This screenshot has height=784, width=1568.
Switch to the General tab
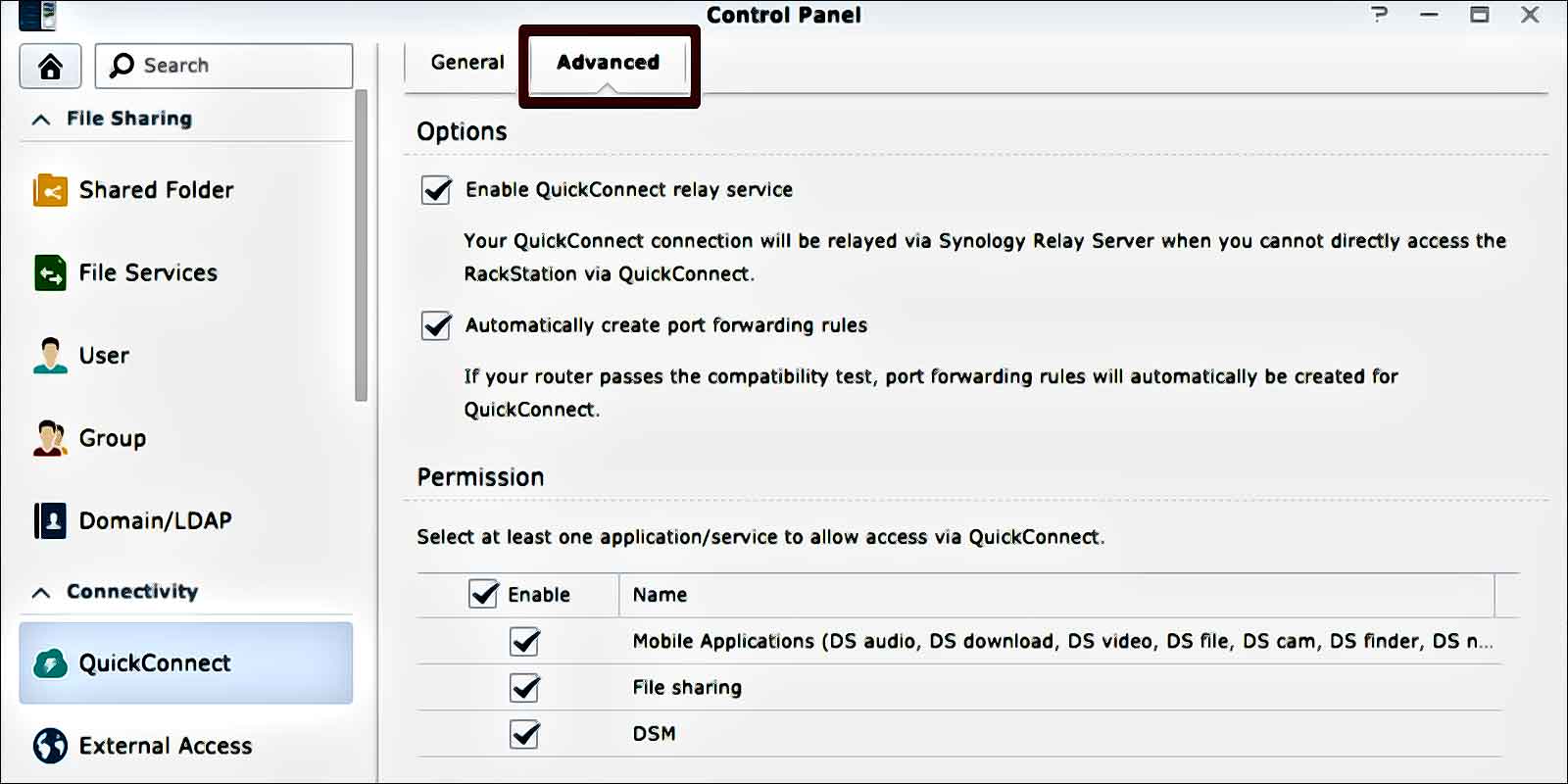(467, 62)
